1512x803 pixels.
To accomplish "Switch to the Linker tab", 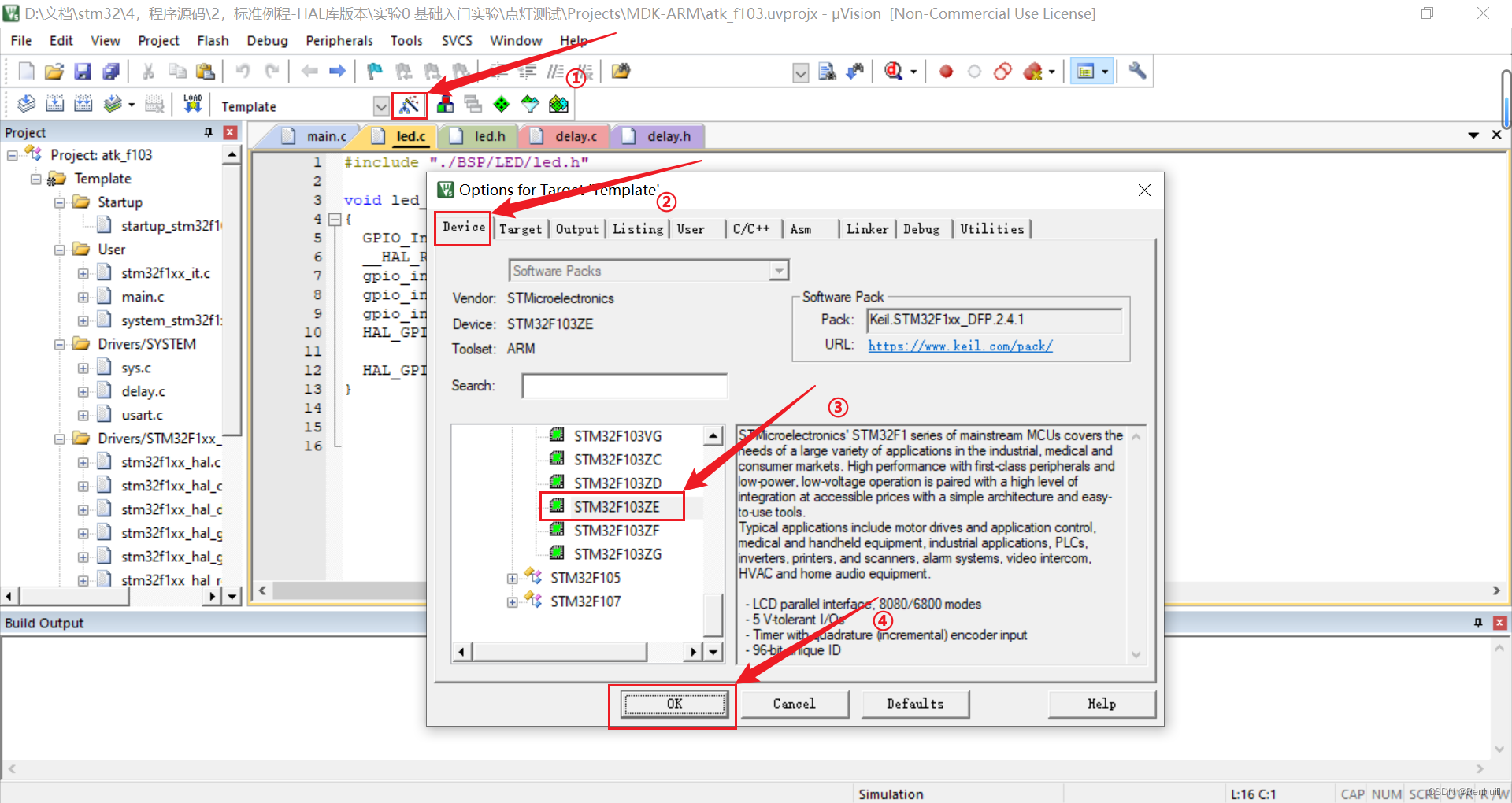I will point(867,229).
